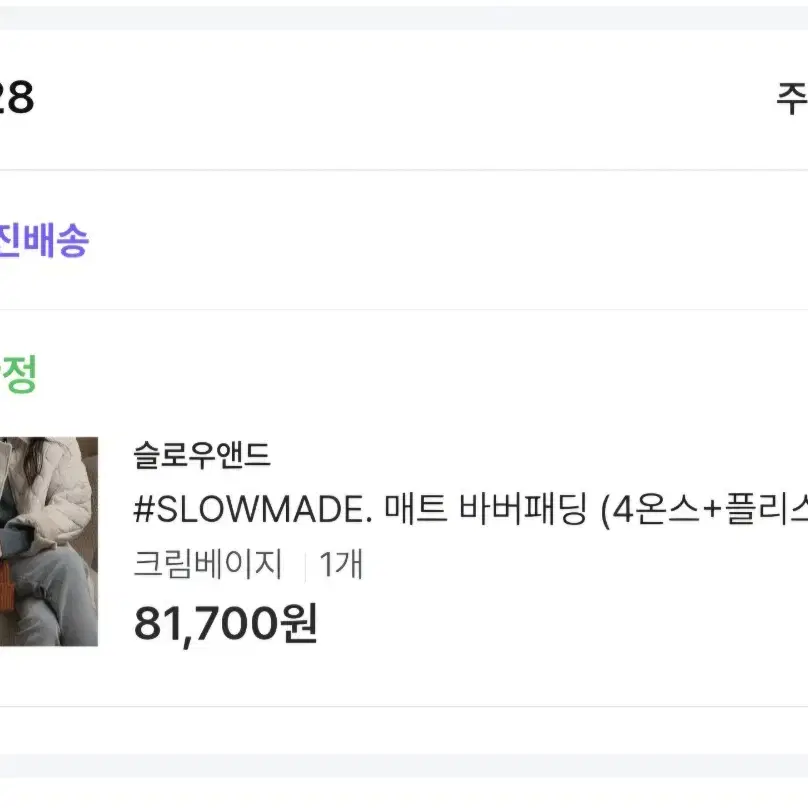
Task: Click the separator line under the order date
Action: tap(404, 170)
